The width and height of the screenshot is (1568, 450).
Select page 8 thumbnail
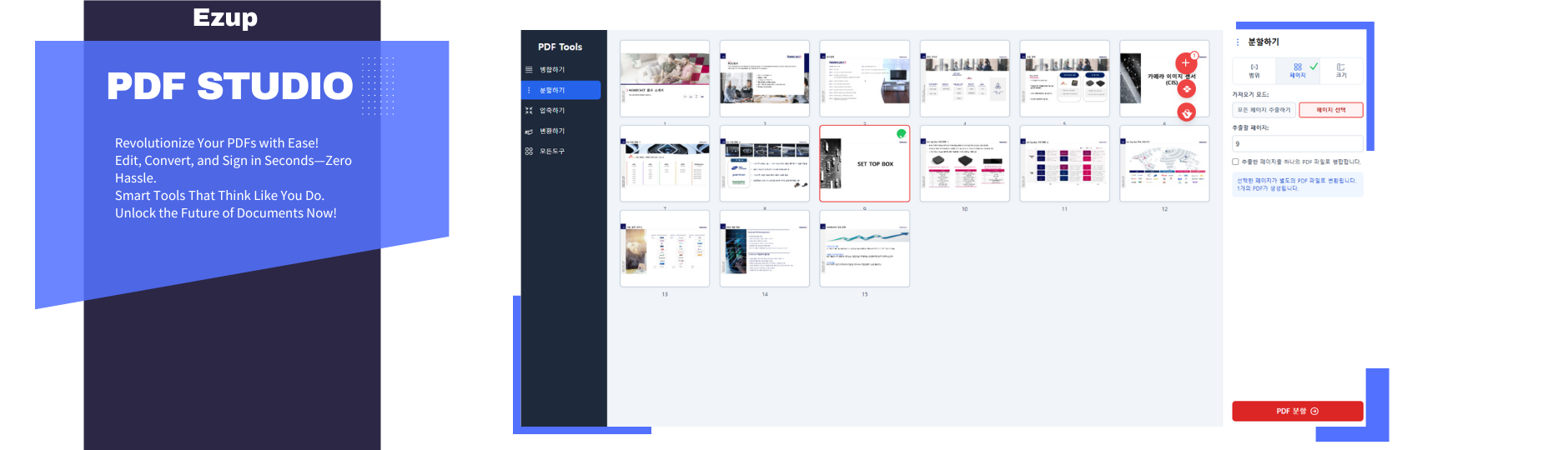(765, 163)
